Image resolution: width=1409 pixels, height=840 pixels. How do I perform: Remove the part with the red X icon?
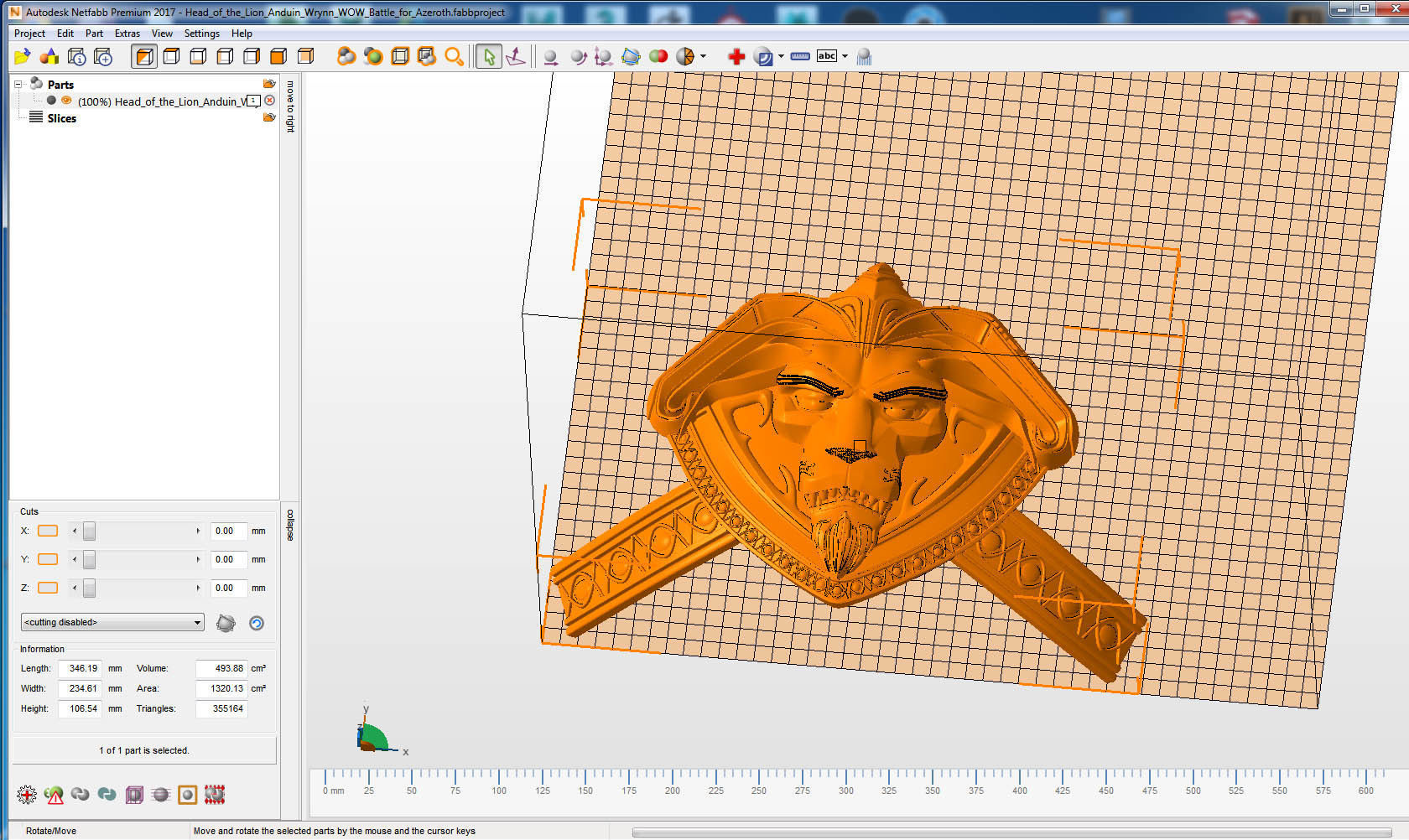(x=269, y=101)
